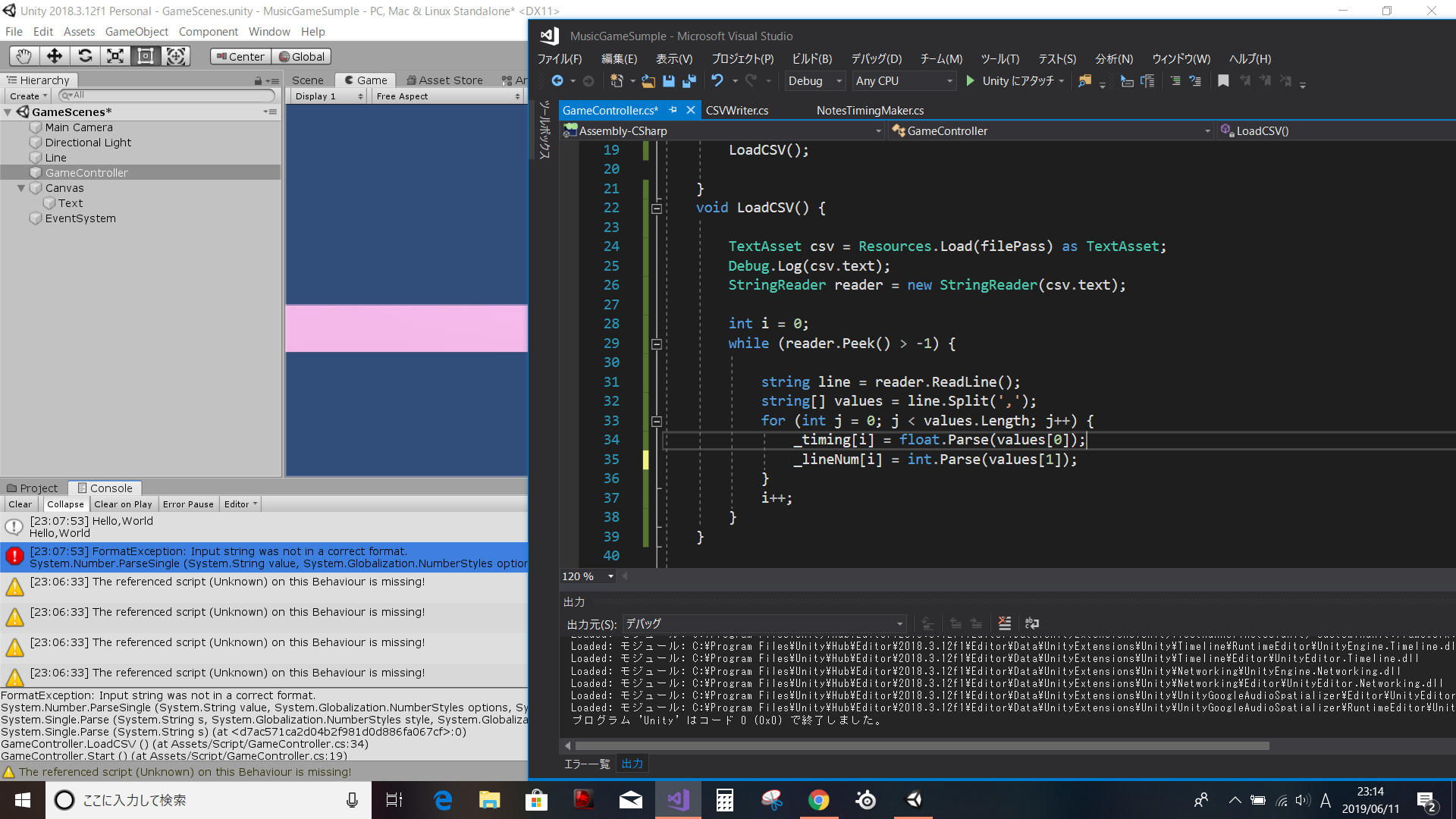Open Chrome from the Windows taskbar
The image size is (1456, 819).
(x=819, y=800)
